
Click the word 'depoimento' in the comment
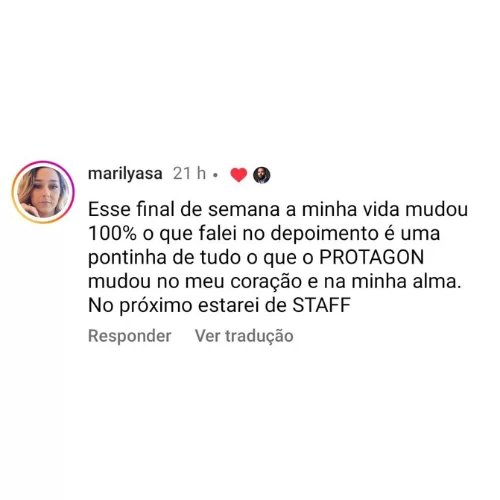[x=324, y=233]
